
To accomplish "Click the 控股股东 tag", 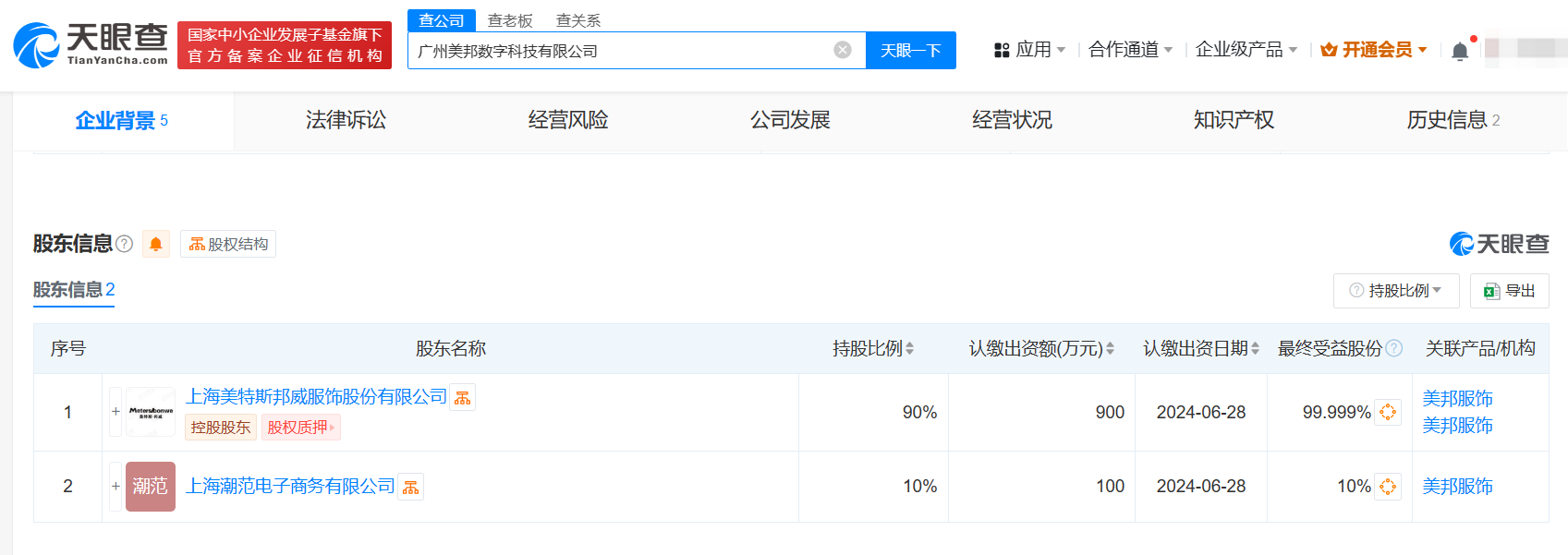I will 221,427.
